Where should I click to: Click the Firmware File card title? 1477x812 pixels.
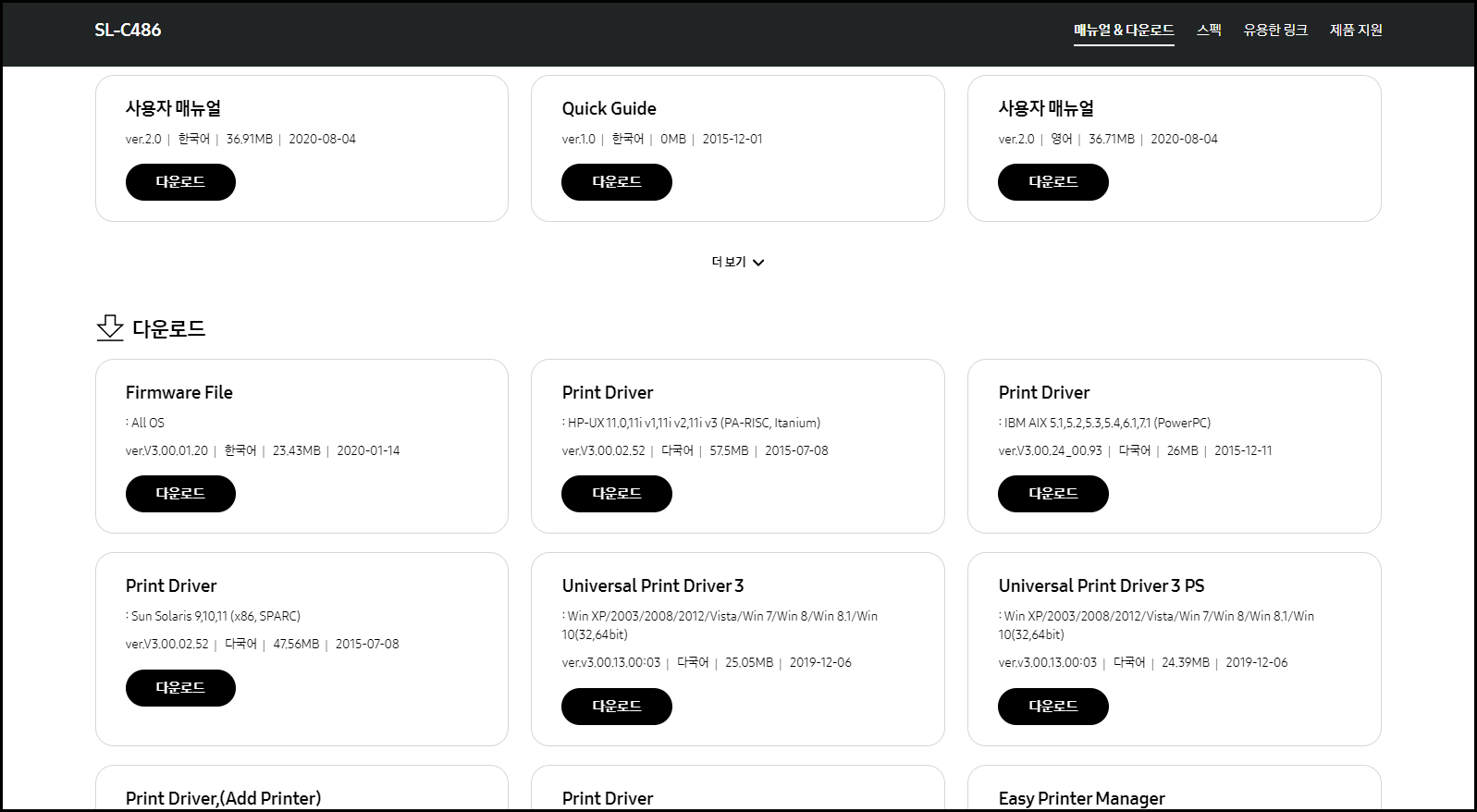(x=179, y=392)
